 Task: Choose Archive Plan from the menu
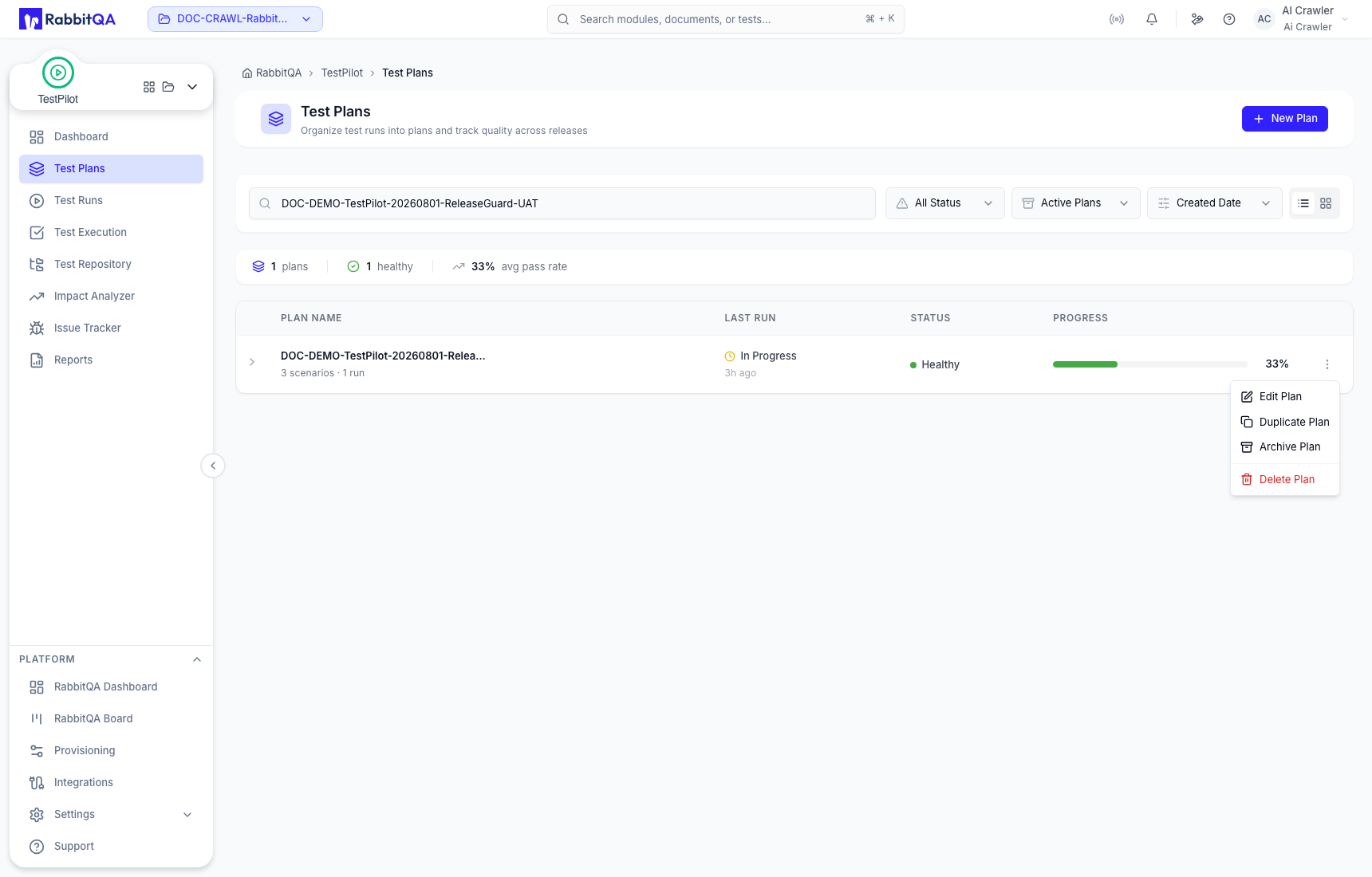click(x=1285, y=446)
